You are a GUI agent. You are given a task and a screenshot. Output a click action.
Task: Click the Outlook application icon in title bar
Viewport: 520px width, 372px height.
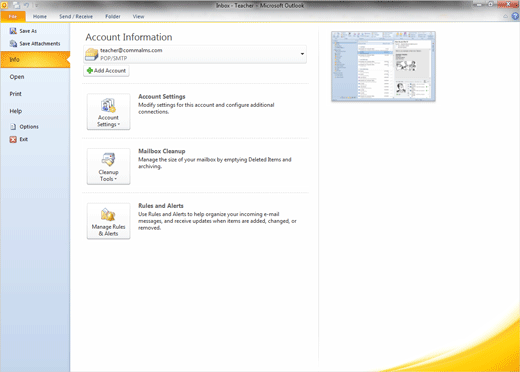click(4, 5)
